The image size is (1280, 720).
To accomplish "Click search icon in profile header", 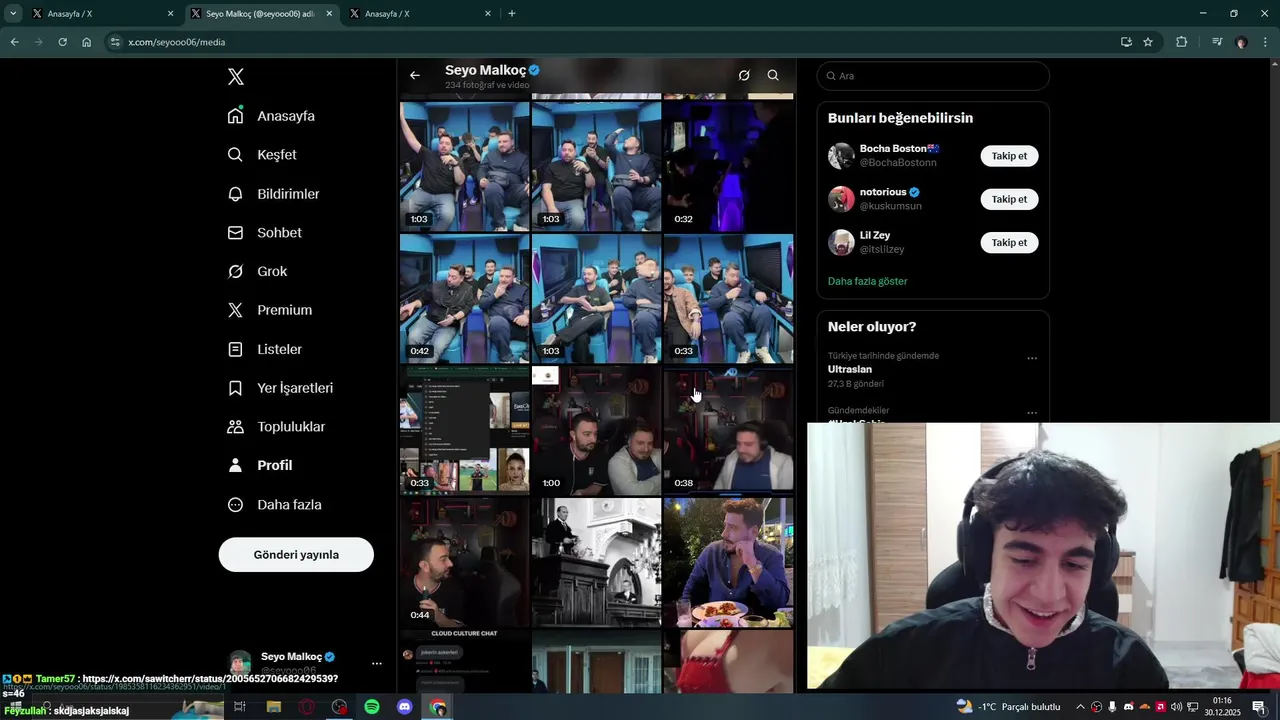I will (773, 75).
